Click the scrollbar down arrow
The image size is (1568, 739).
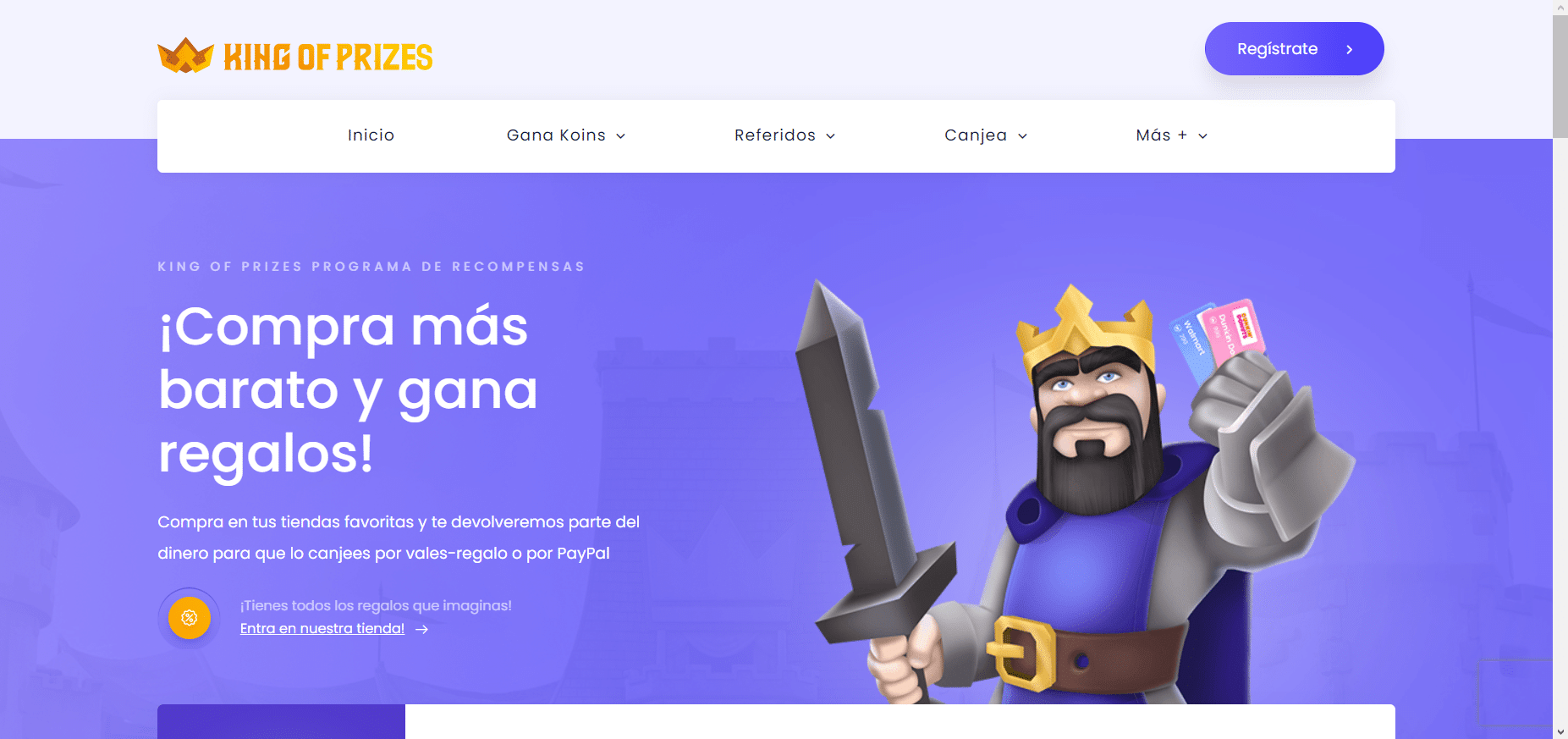(1560, 732)
